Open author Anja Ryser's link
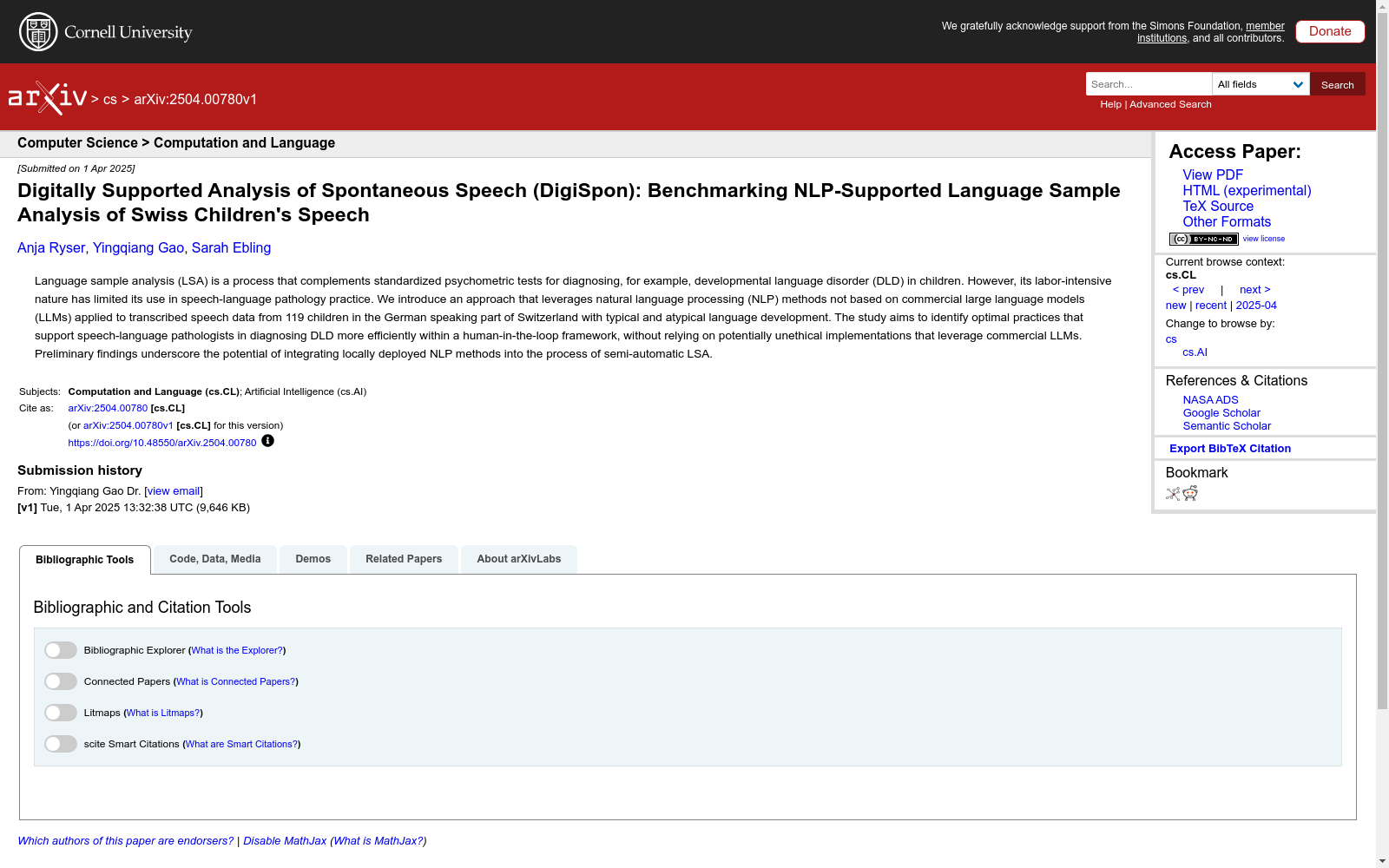 coord(51,248)
